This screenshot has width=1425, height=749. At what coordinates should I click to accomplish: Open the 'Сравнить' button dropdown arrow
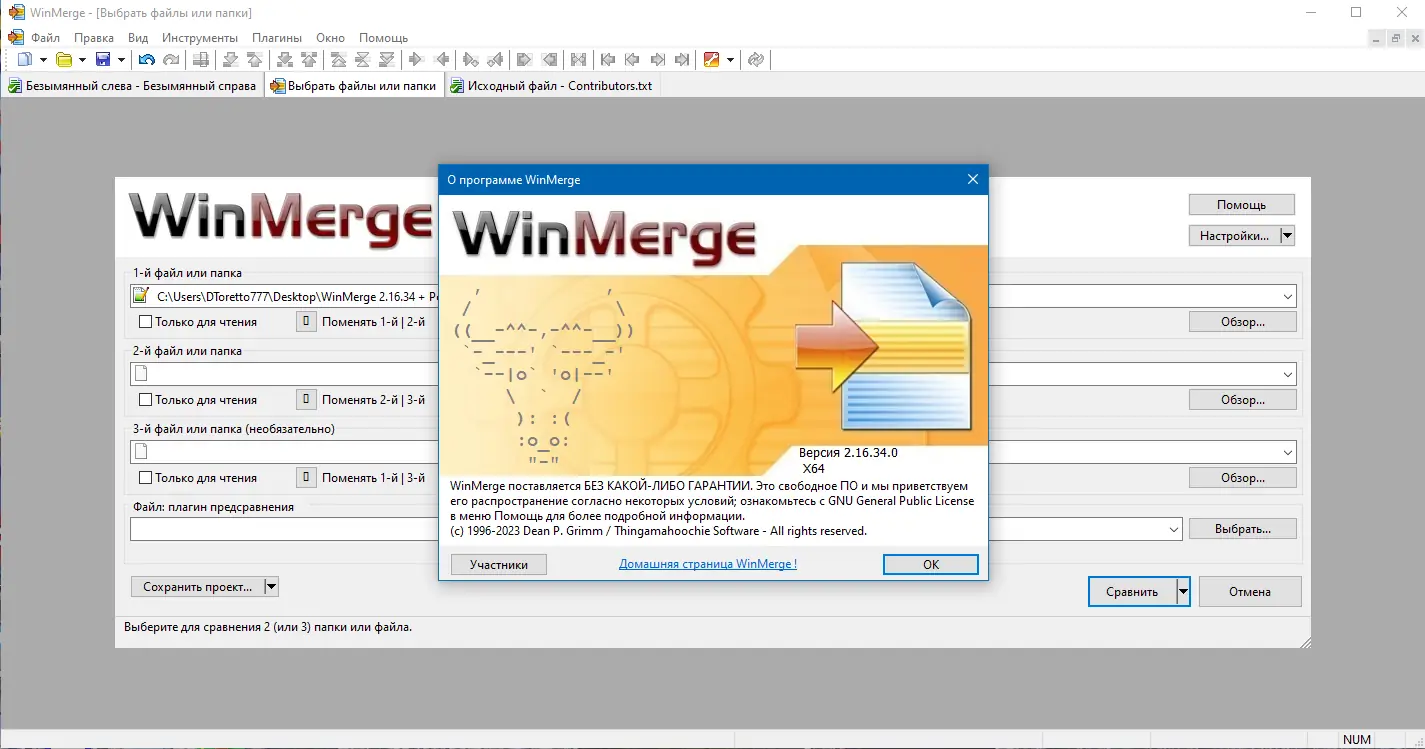pos(1184,592)
